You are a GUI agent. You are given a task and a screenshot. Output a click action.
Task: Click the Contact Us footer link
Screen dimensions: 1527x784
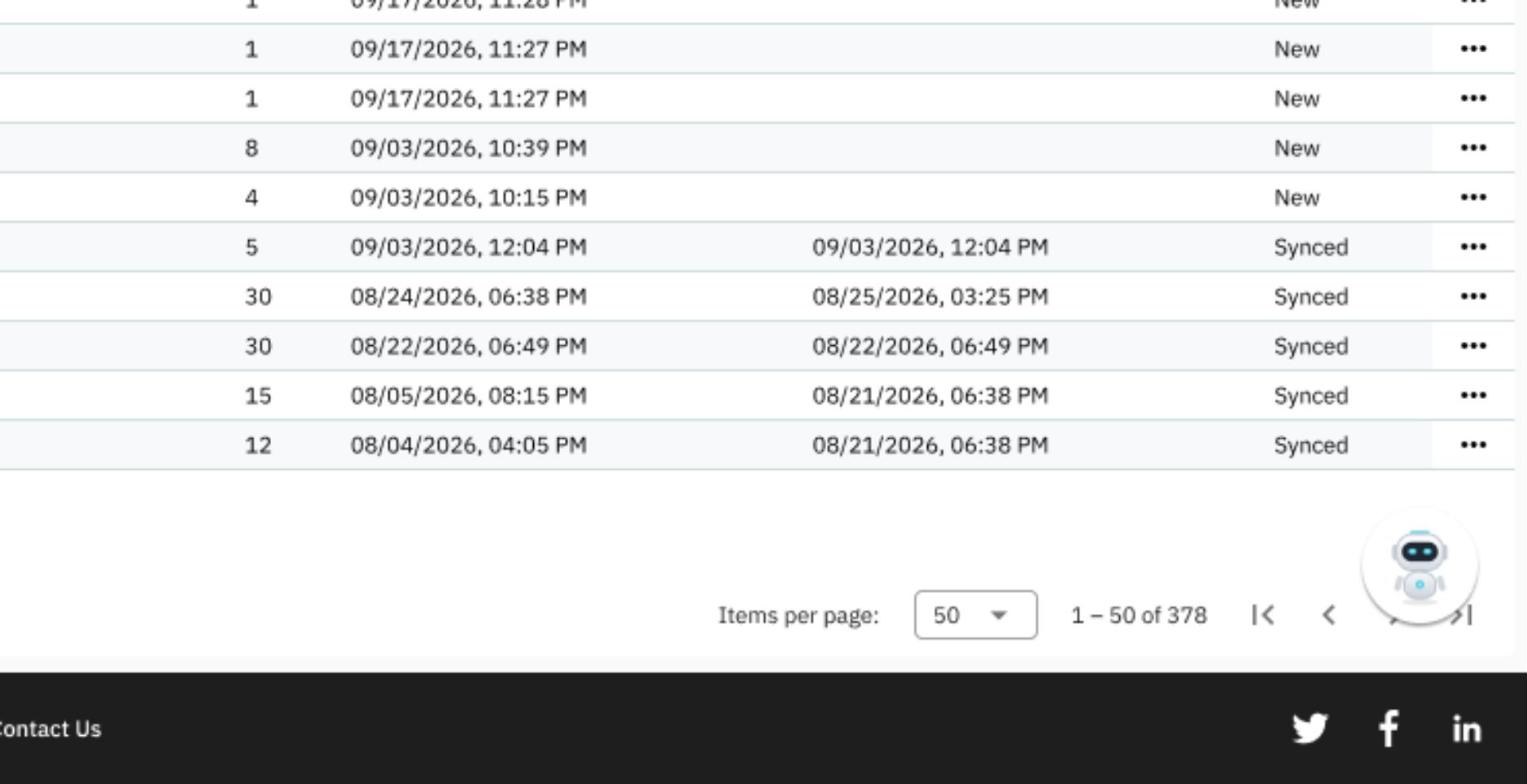(48, 729)
